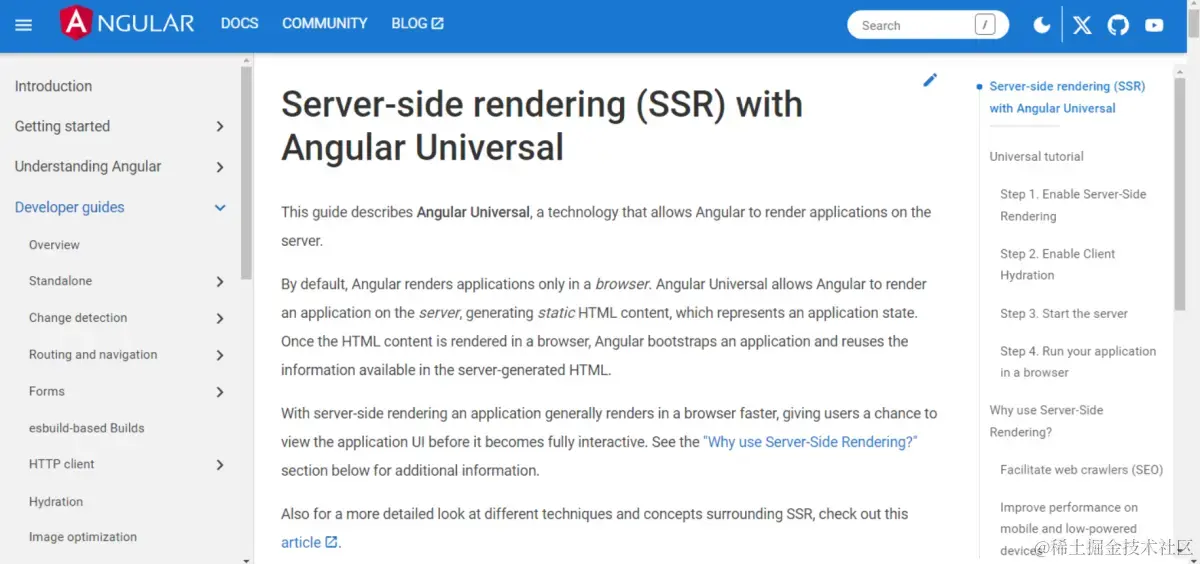Expand the Getting started section
The image size is (1200, 564).
pos(120,126)
